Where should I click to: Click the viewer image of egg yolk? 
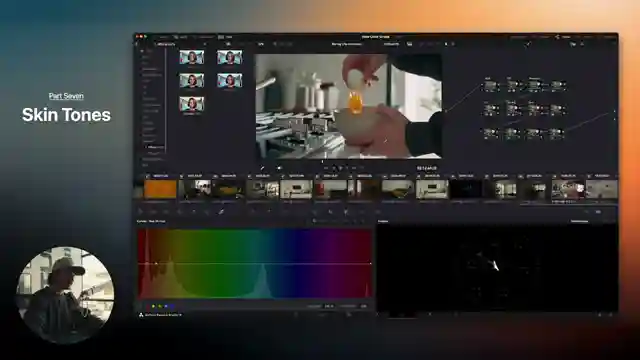[348, 106]
